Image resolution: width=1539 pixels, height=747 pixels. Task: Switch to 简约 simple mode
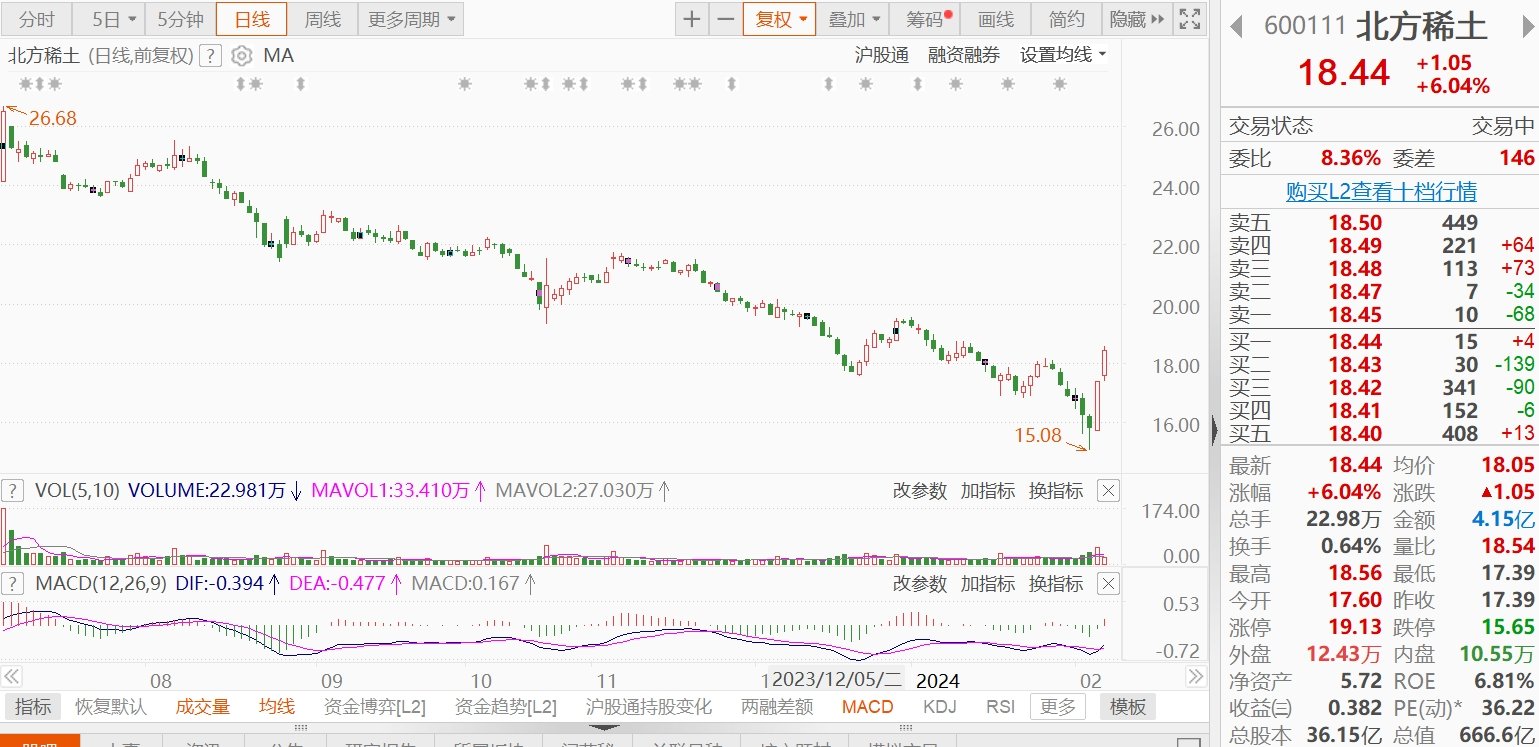(x=1066, y=19)
